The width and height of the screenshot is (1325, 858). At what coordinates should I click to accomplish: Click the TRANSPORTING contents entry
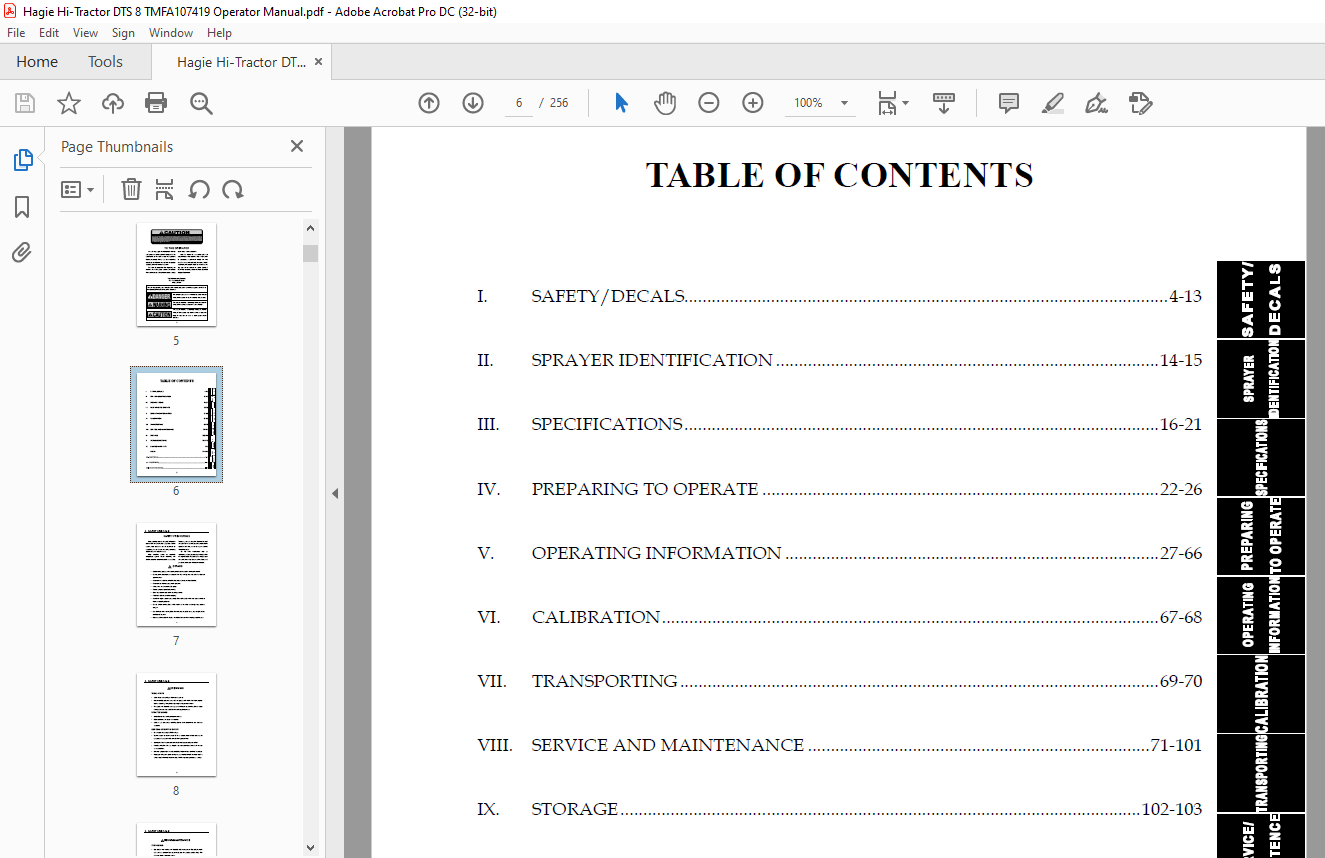tap(839, 681)
